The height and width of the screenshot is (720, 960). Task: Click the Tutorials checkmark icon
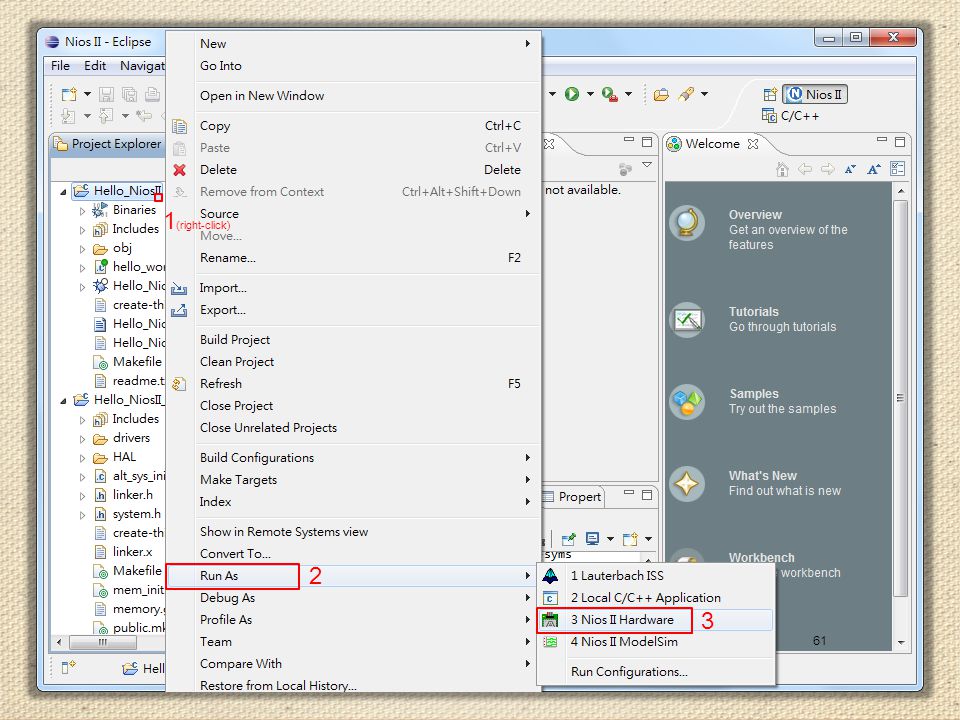click(x=687, y=320)
